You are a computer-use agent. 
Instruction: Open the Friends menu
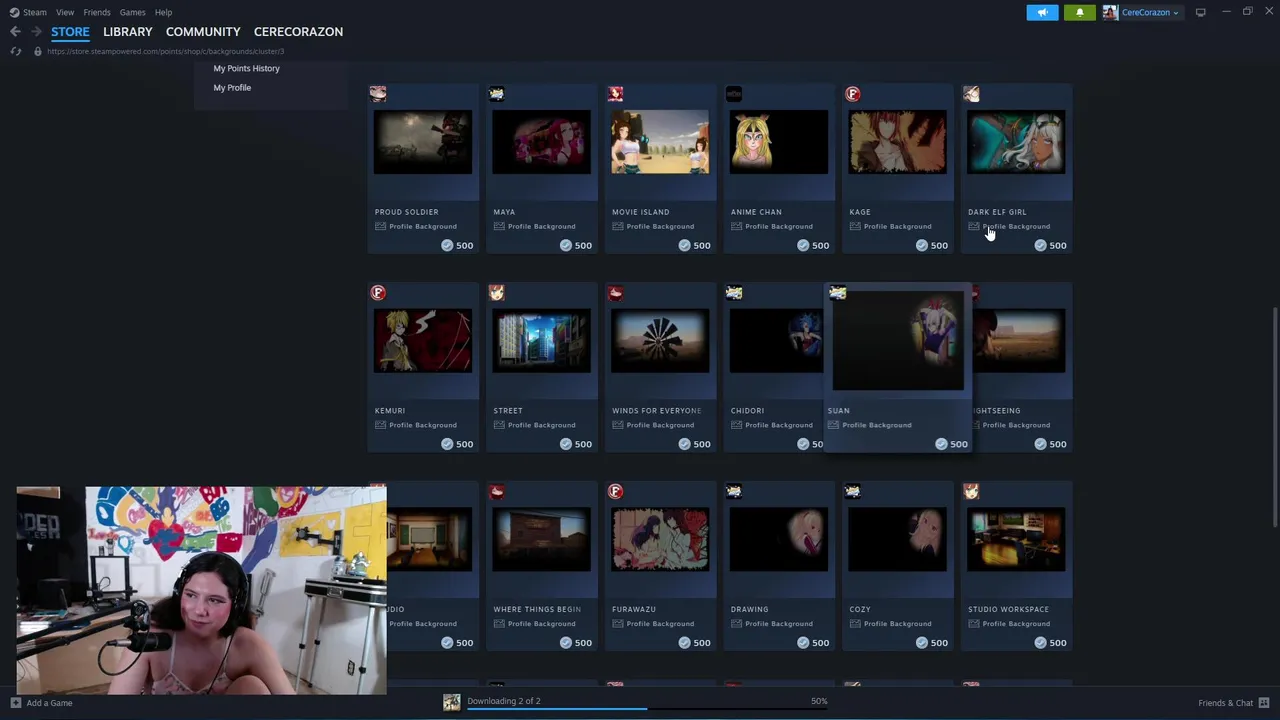[97, 12]
